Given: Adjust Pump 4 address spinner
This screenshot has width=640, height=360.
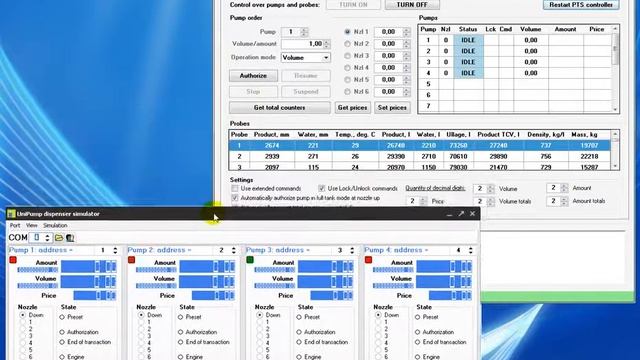Looking at the screenshot, I should point(470,250).
